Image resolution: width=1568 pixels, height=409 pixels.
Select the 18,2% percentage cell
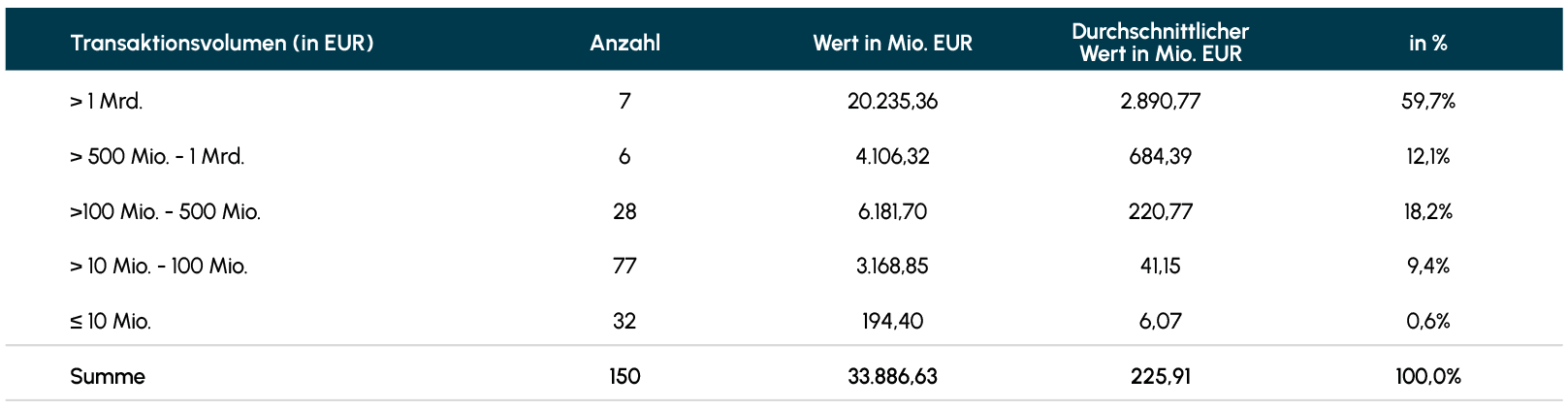(x=1427, y=211)
